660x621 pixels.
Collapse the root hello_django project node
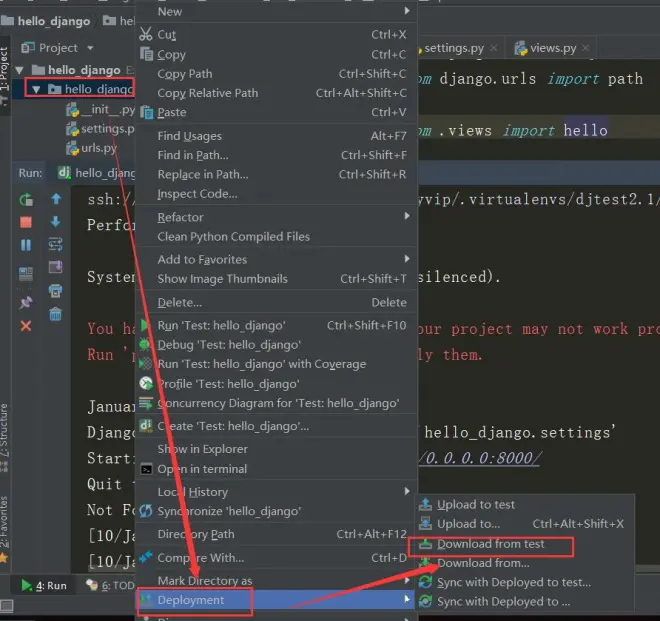[x=19, y=70]
